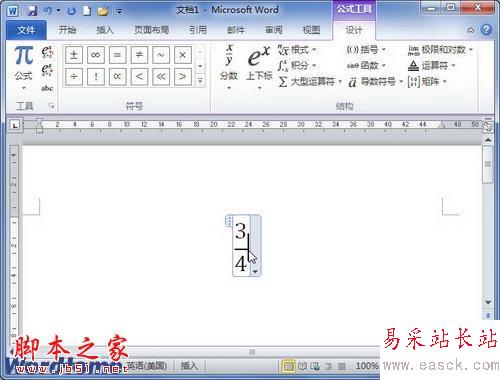The image size is (500, 380).
Task: Open the equation options arrow beside the fraction
Action: point(255,271)
